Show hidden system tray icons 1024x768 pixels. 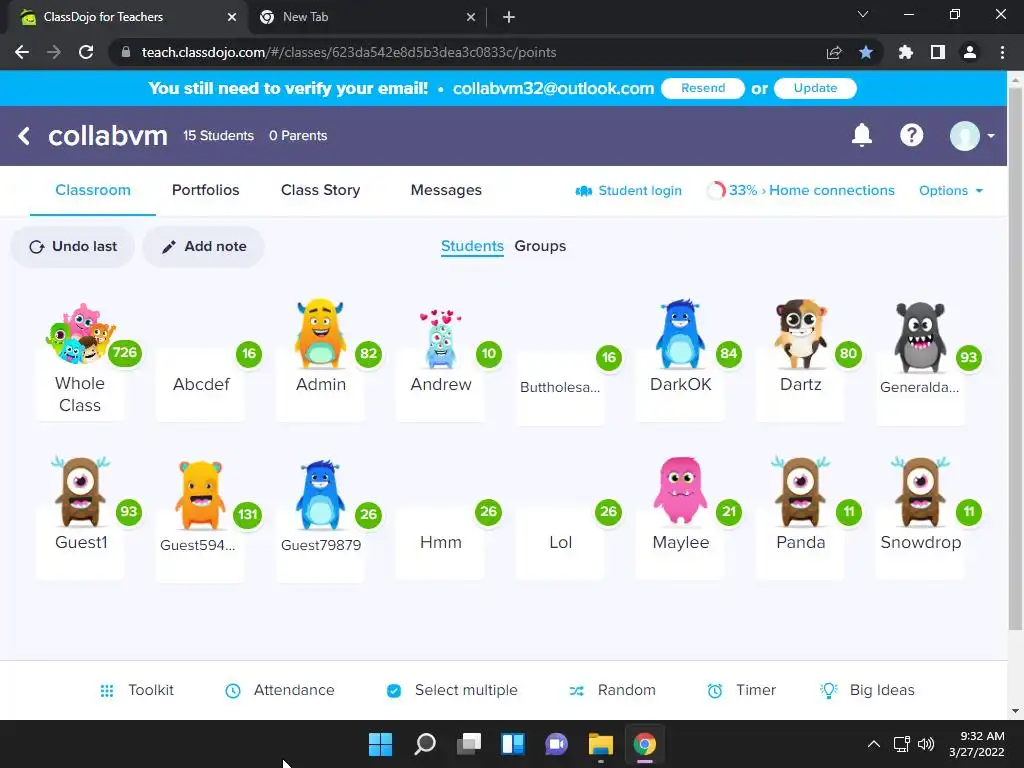coord(874,744)
